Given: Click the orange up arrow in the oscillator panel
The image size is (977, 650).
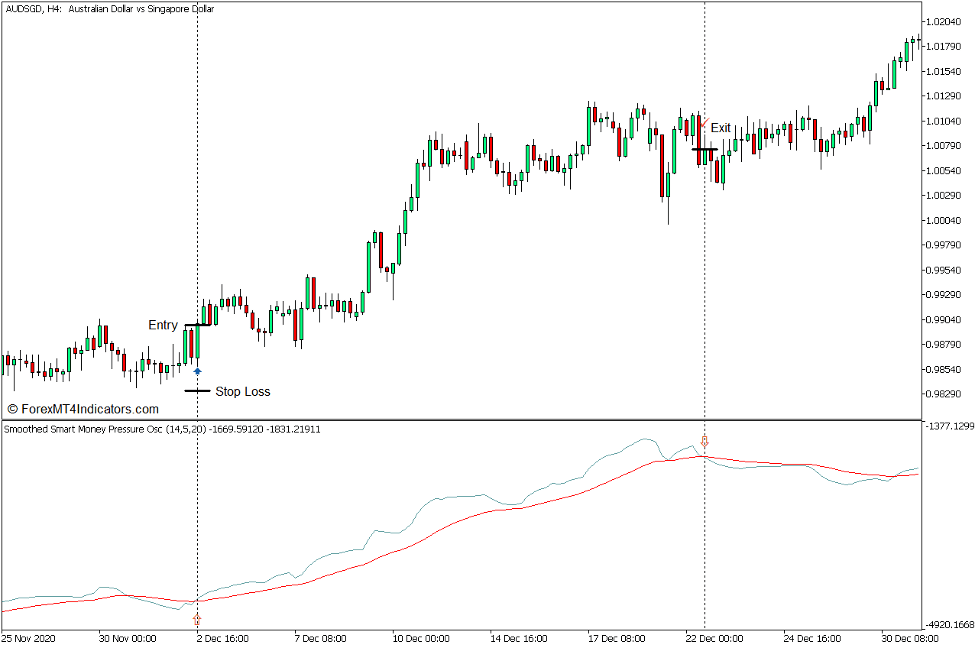Looking at the screenshot, I should pyautogui.click(x=197, y=620).
